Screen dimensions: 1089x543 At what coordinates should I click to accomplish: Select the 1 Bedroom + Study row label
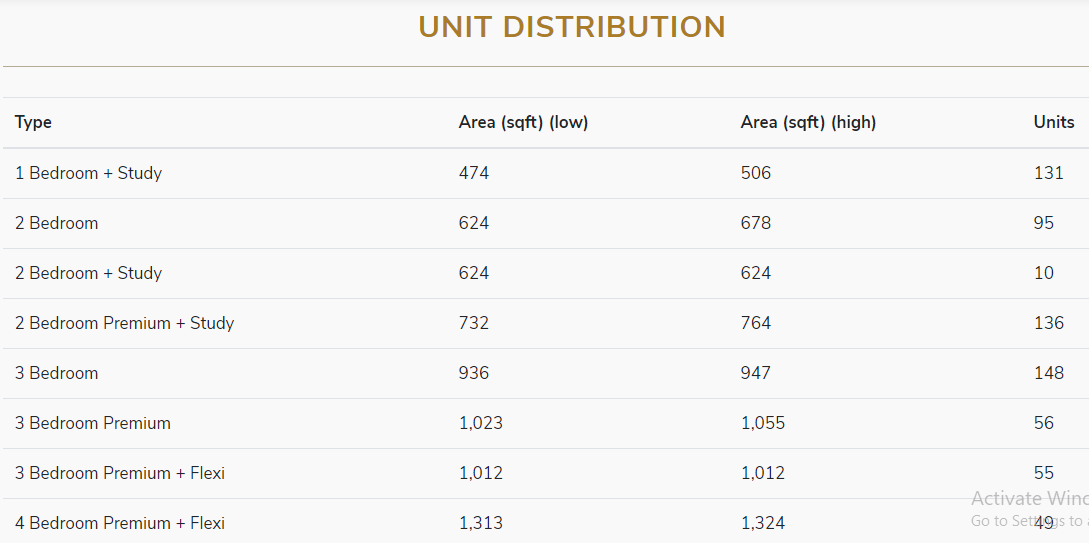tap(88, 173)
